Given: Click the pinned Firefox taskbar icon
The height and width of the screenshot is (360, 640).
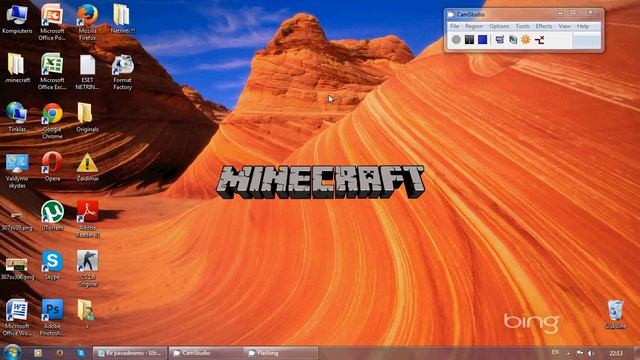Looking at the screenshot, I should [x=60, y=353].
